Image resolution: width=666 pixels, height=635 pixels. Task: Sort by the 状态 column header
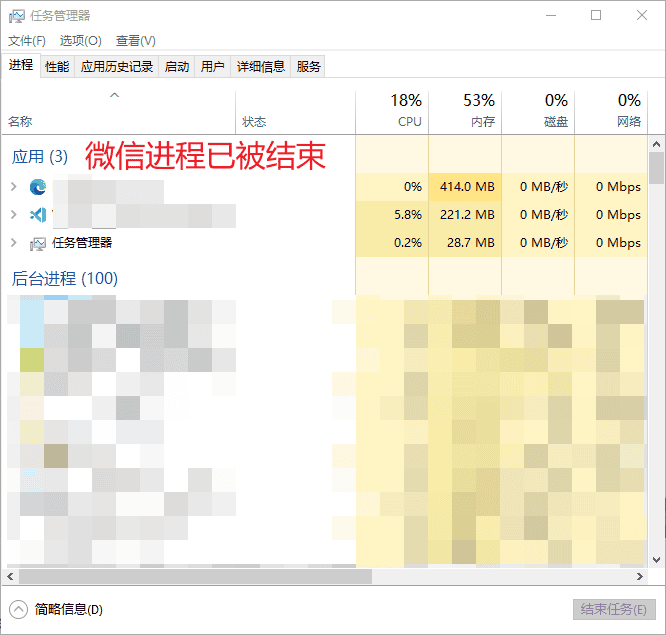click(x=295, y=113)
